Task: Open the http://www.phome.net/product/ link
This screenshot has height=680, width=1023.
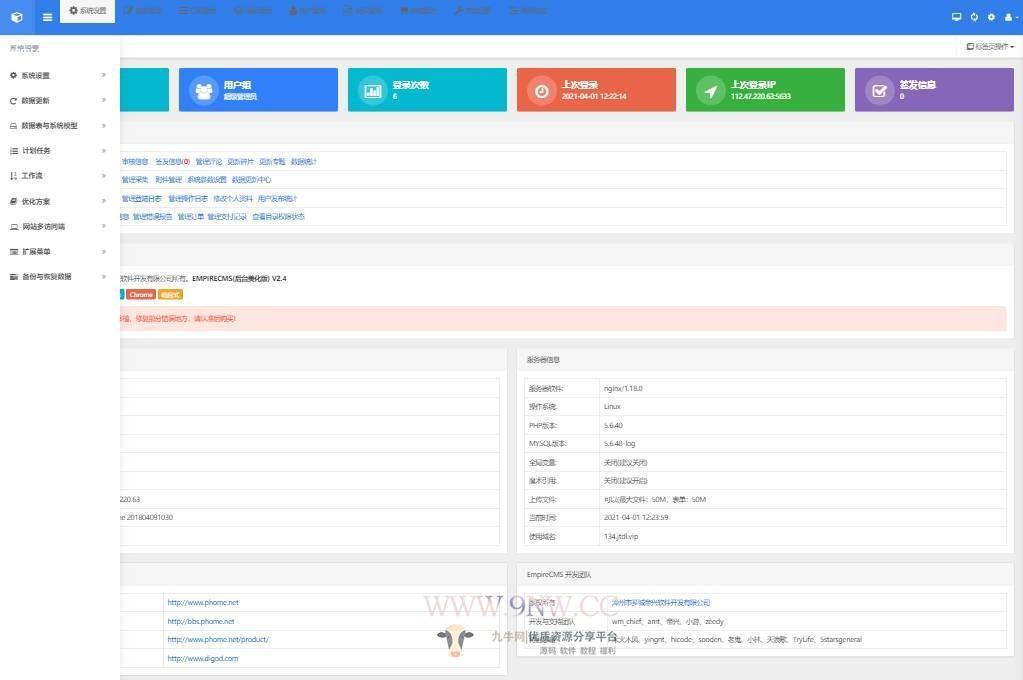Action: coord(218,640)
